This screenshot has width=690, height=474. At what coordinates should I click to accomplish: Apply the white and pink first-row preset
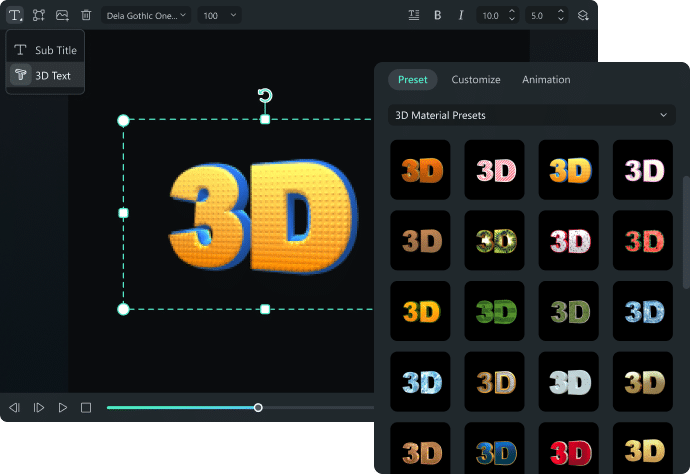point(643,170)
